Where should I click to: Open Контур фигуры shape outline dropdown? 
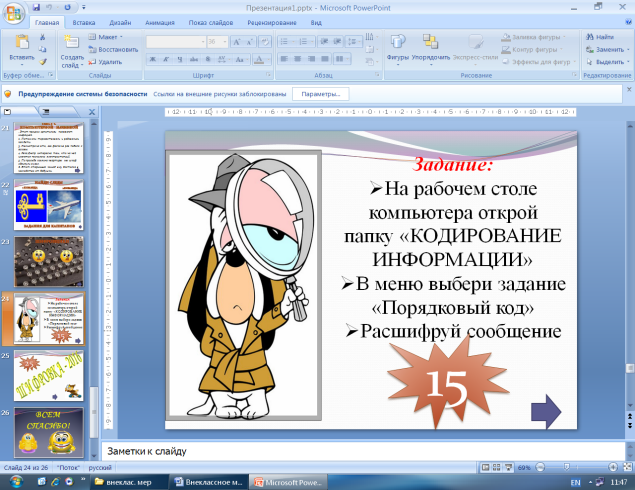533,49
